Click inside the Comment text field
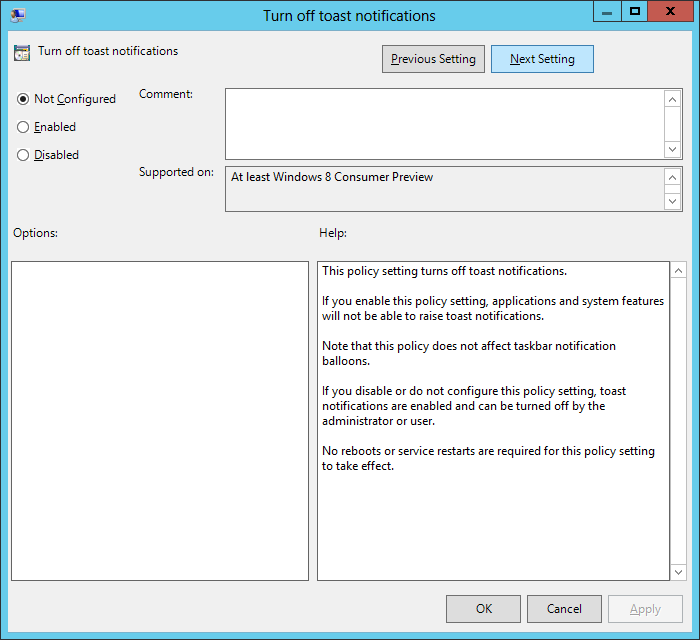 (444, 123)
